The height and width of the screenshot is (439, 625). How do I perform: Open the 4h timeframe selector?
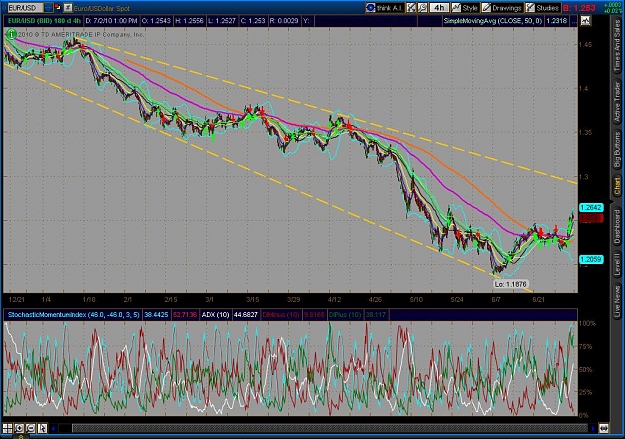[x=439, y=8]
